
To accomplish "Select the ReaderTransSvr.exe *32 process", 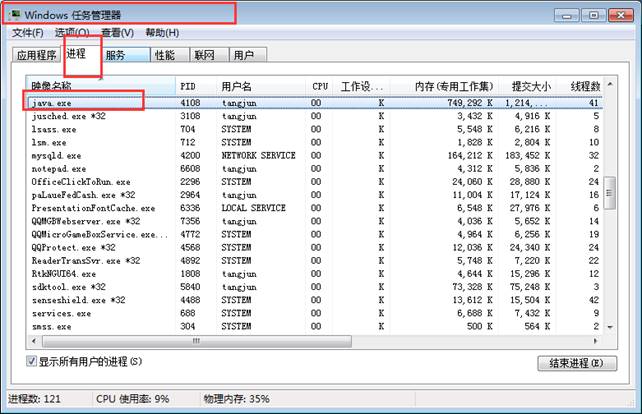I will tap(314, 260).
